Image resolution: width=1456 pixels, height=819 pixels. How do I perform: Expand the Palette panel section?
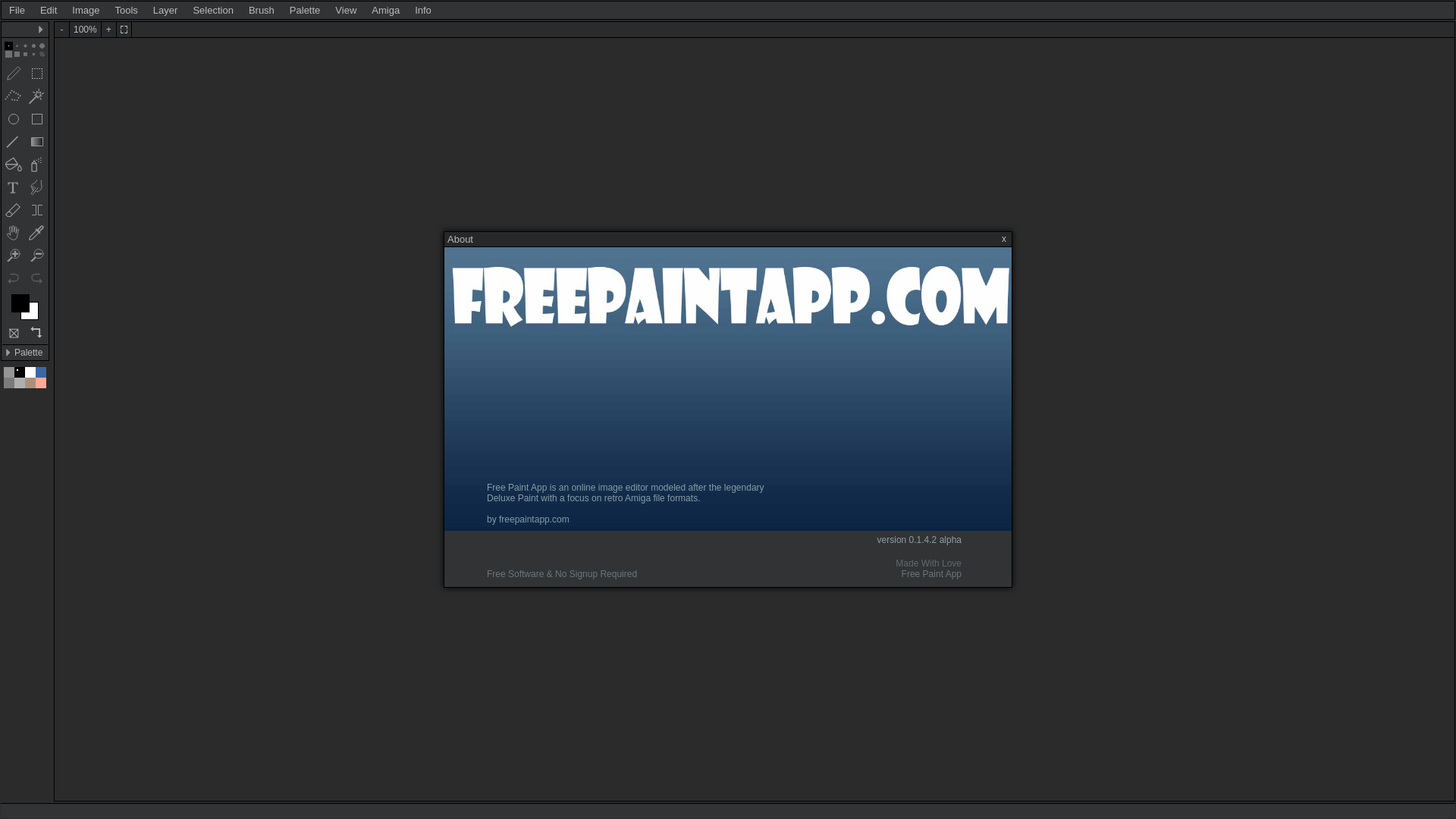pos(25,353)
